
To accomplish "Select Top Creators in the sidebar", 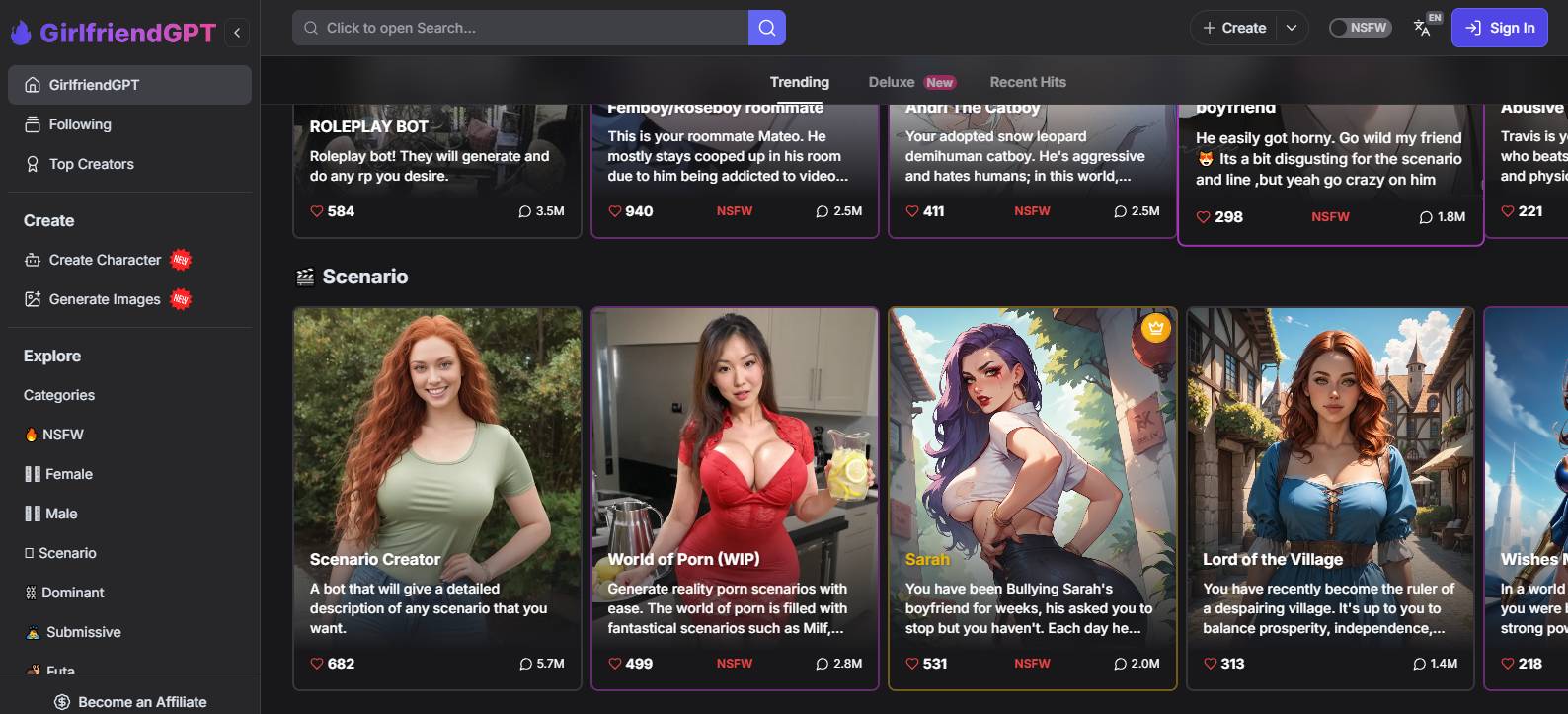I will point(129,164).
